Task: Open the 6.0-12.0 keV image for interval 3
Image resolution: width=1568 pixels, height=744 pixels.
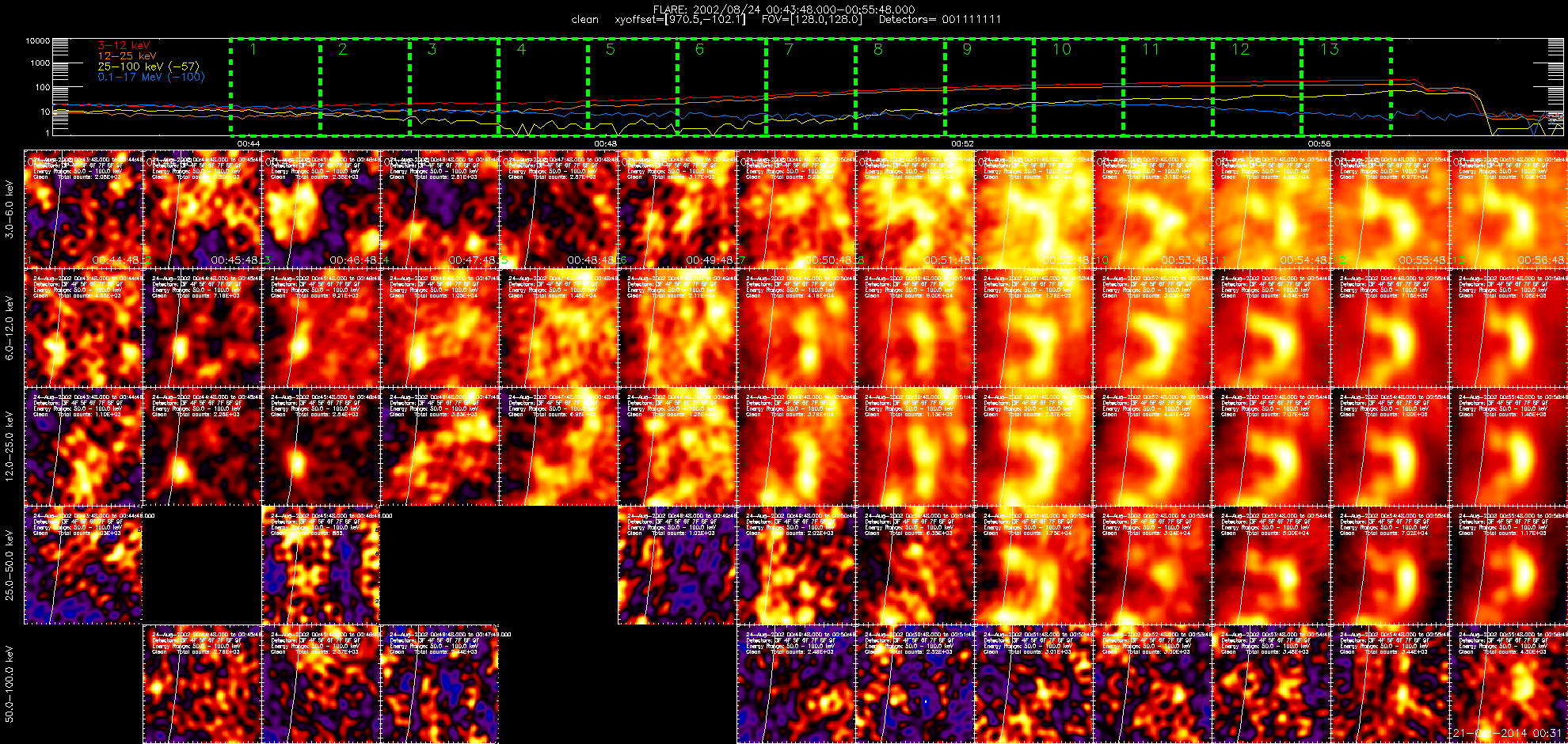Action: 321,328
